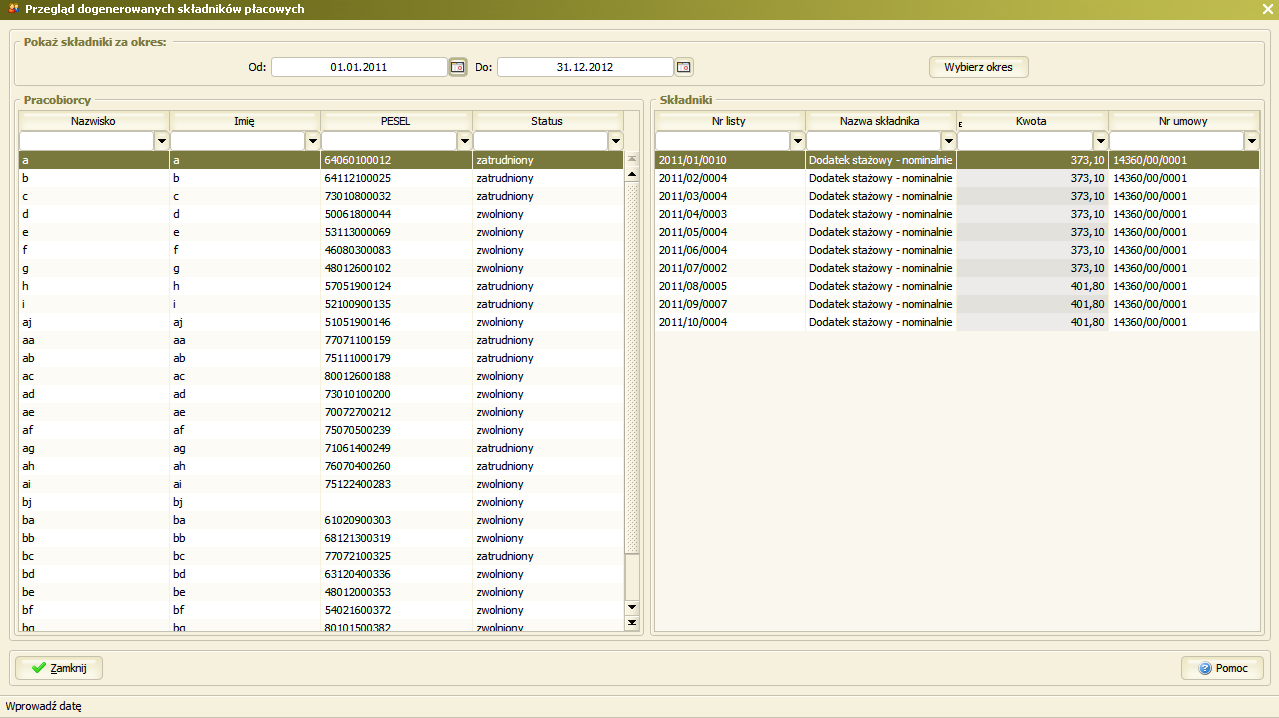
Task: Click the Zamknij button
Action: (x=59, y=668)
